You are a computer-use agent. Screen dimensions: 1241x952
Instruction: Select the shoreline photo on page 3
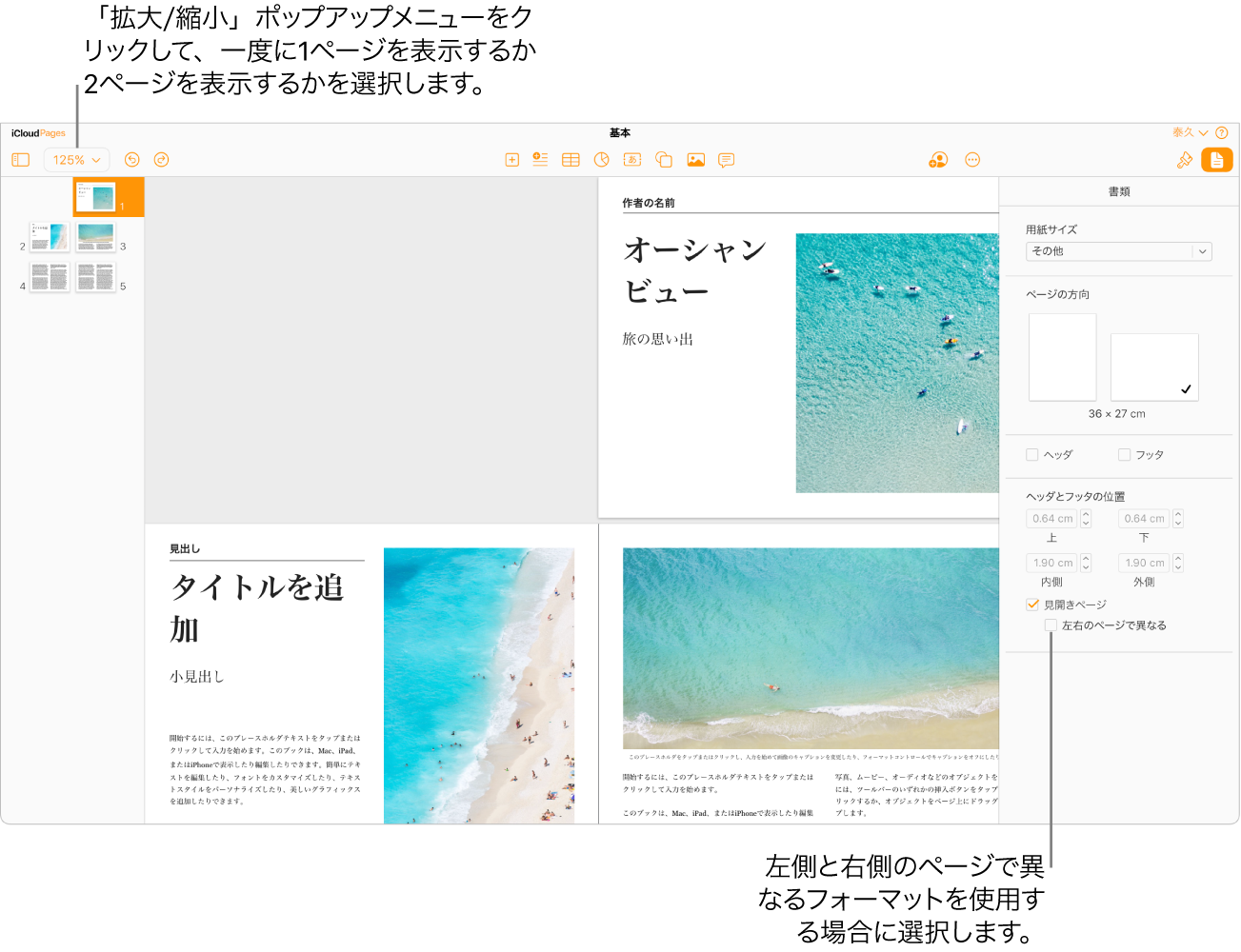(x=811, y=648)
